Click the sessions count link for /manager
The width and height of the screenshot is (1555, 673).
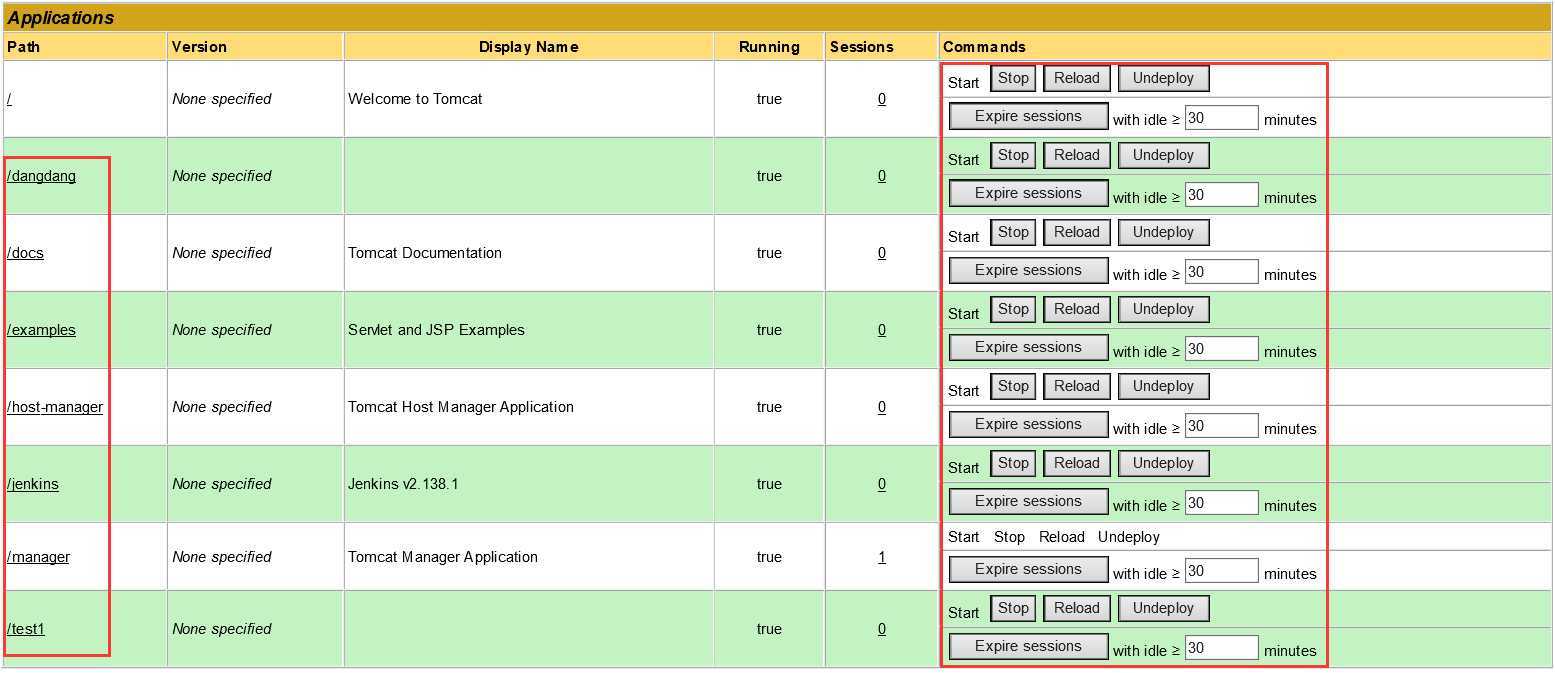pyautogui.click(x=881, y=557)
